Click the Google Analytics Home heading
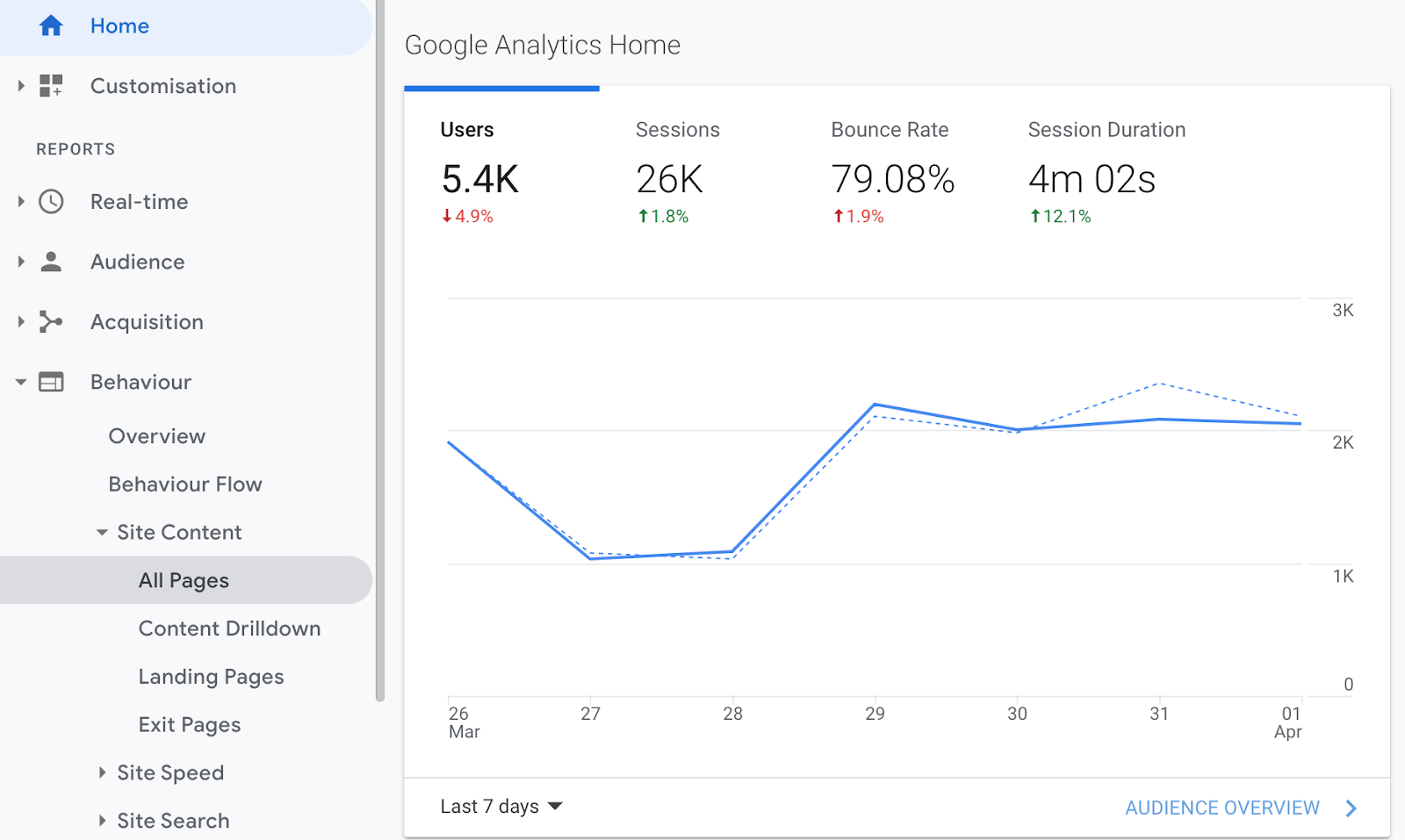This screenshot has height=840, width=1405. [543, 45]
